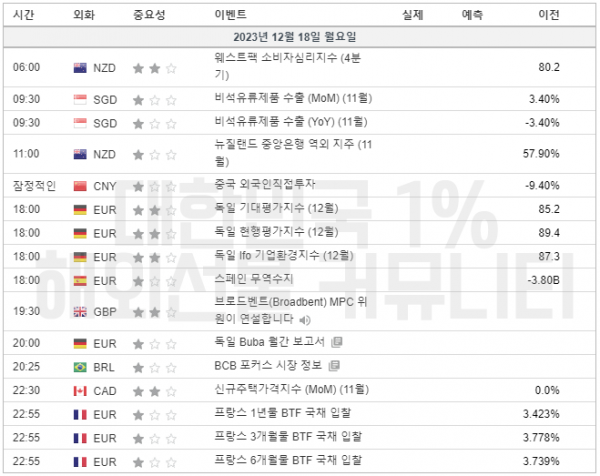Click the 외화 column header
The image size is (600, 476).
[x=84, y=15]
